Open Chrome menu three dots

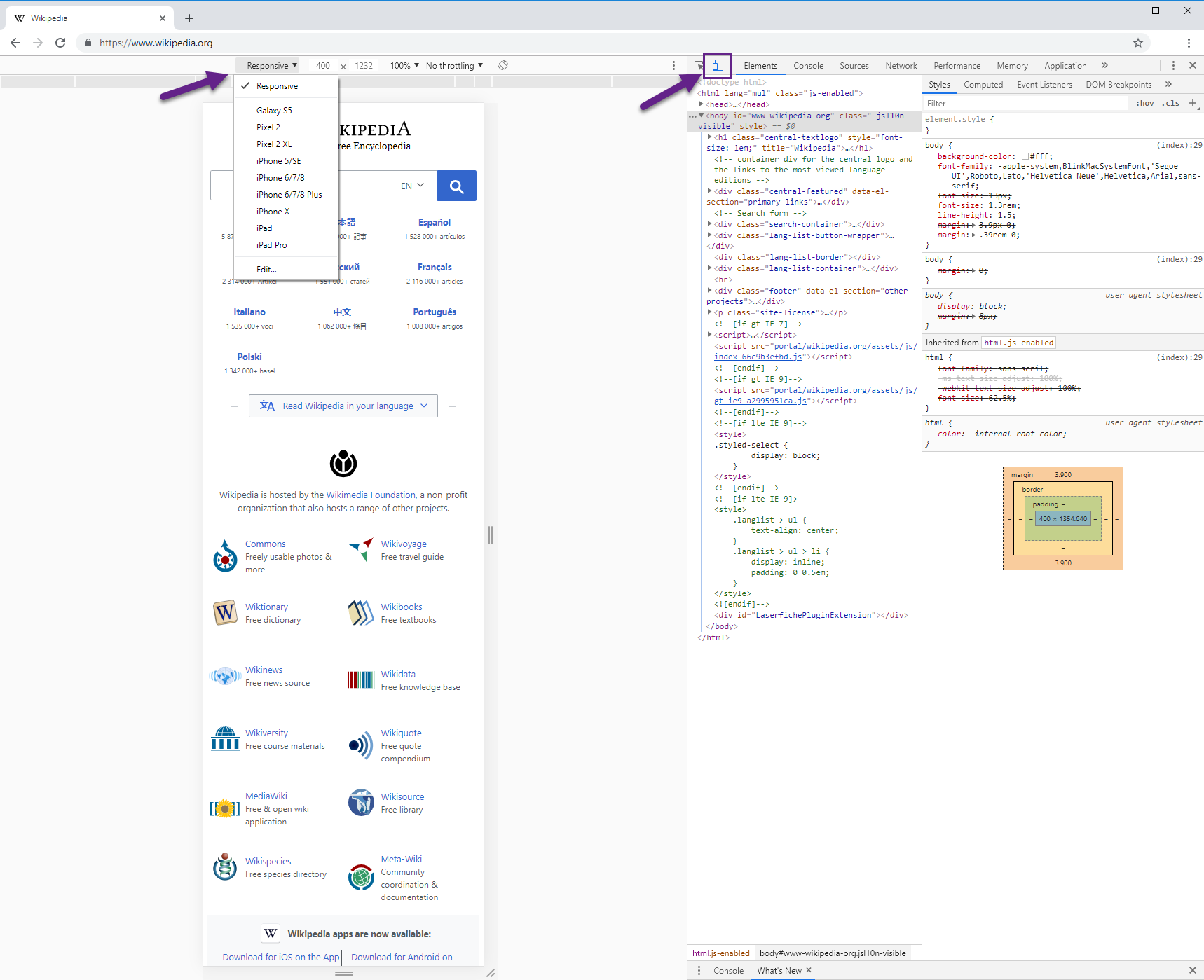(x=1189, y=43)
